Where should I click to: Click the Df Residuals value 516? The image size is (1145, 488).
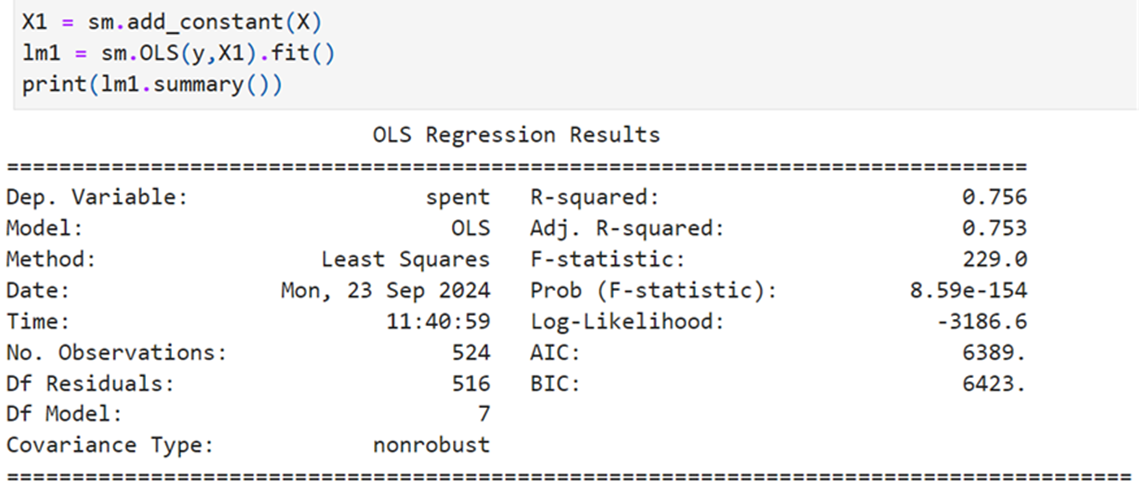470,384
